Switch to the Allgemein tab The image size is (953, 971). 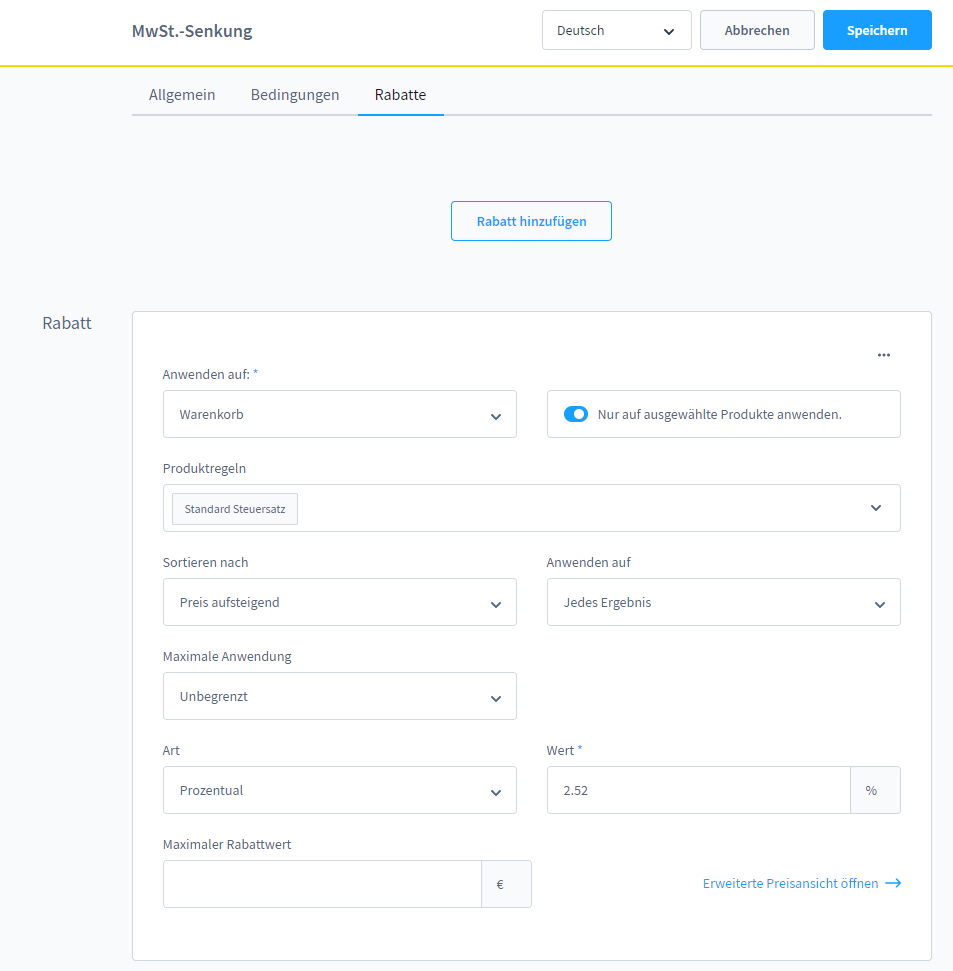point(182,95)
